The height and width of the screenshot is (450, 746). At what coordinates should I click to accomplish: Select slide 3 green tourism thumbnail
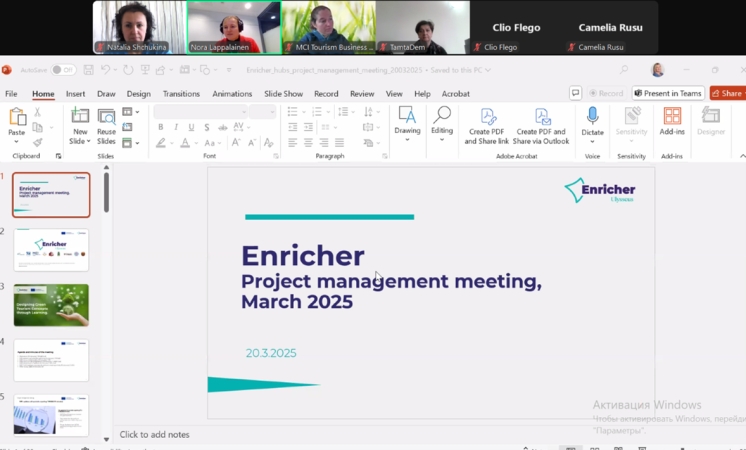point(51,305)
